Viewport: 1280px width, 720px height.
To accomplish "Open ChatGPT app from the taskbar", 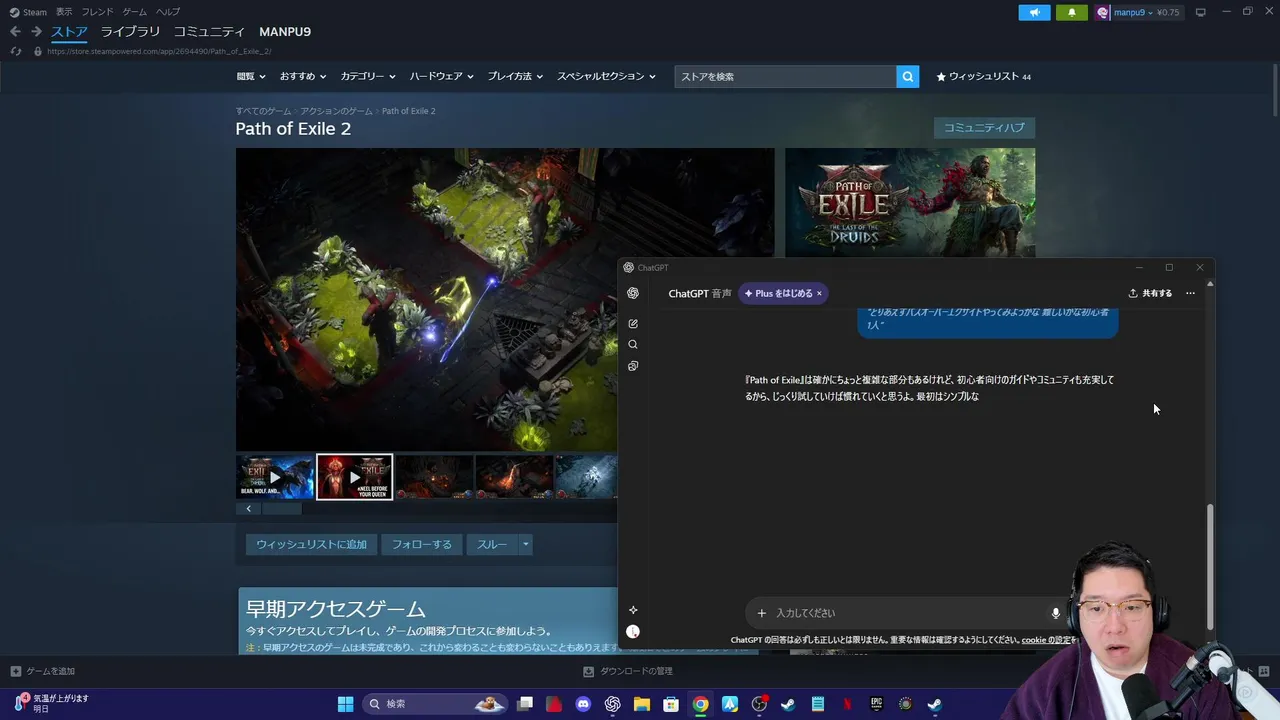I will (x=612, y=704).
